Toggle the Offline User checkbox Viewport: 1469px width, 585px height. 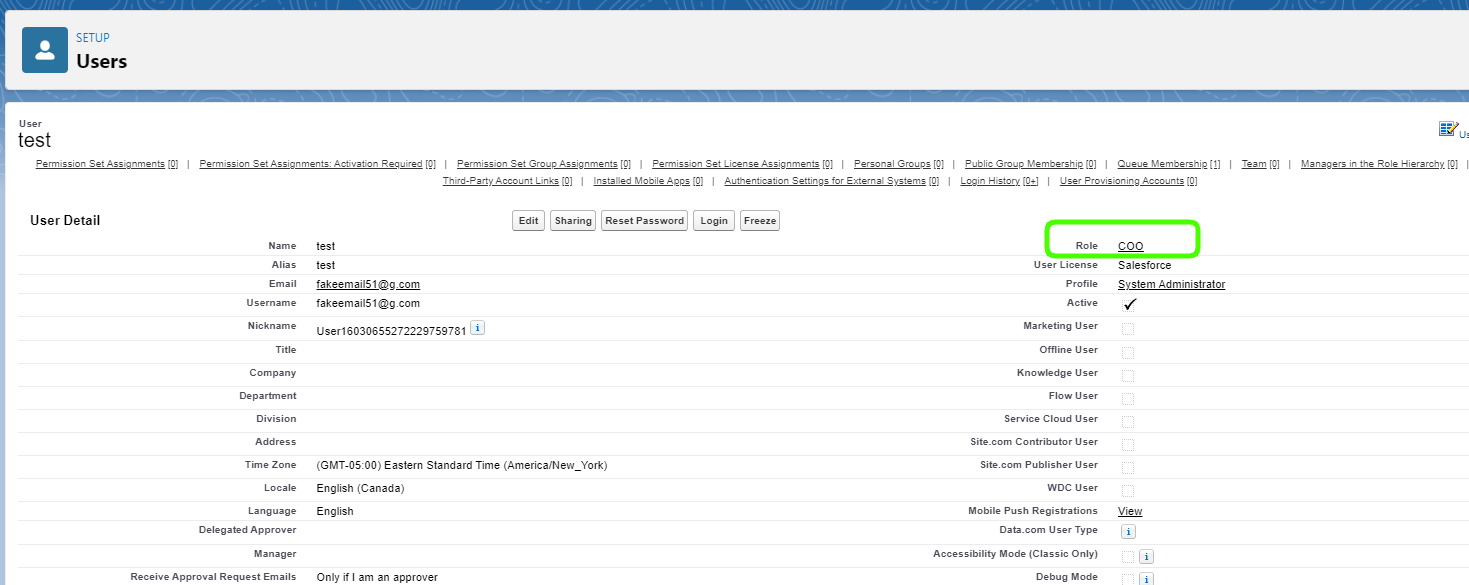point(1128,352)
